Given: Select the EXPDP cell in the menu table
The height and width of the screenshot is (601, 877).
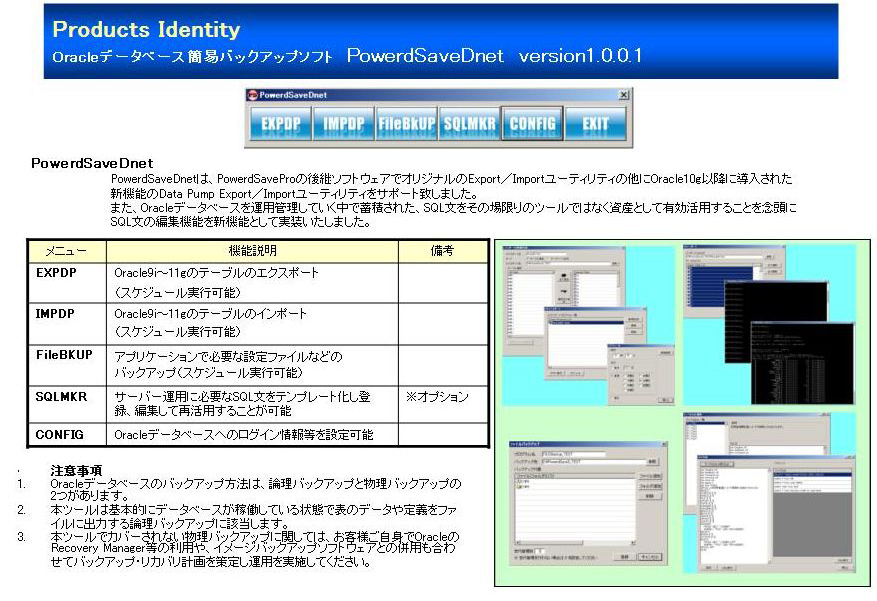Looking at the screenshot, I should pyautogui.click(x=67, y=283).
